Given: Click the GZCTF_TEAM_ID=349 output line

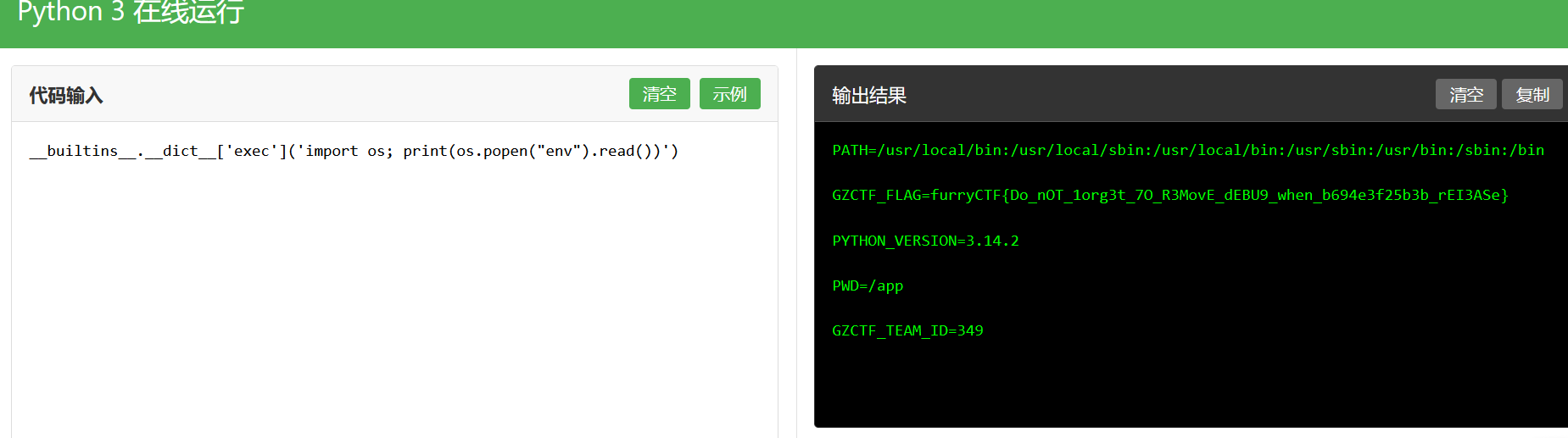Looking at the screenshot, I should (x=907, y=330).
